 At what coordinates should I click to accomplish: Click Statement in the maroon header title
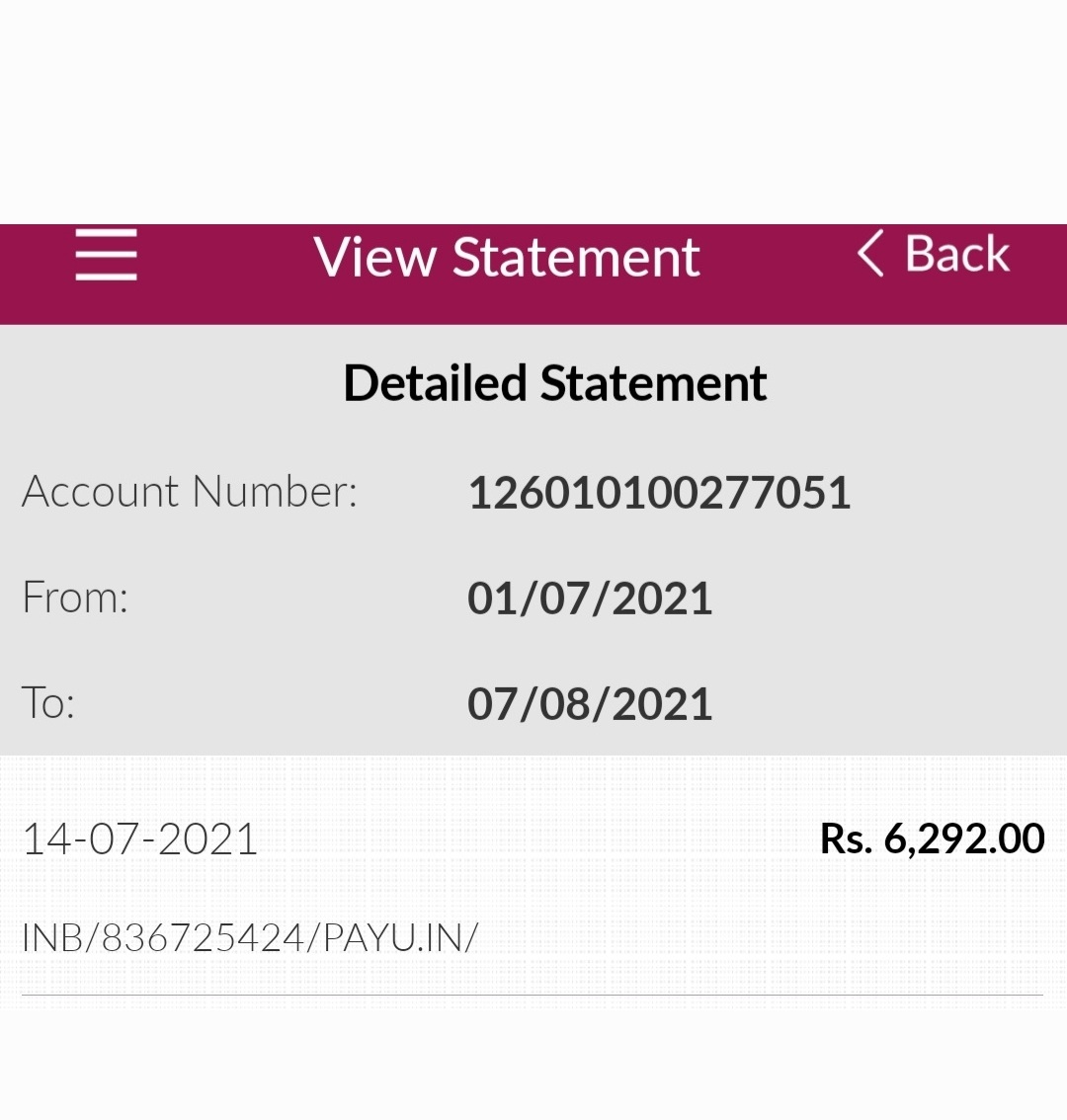[x=576, y=258]
